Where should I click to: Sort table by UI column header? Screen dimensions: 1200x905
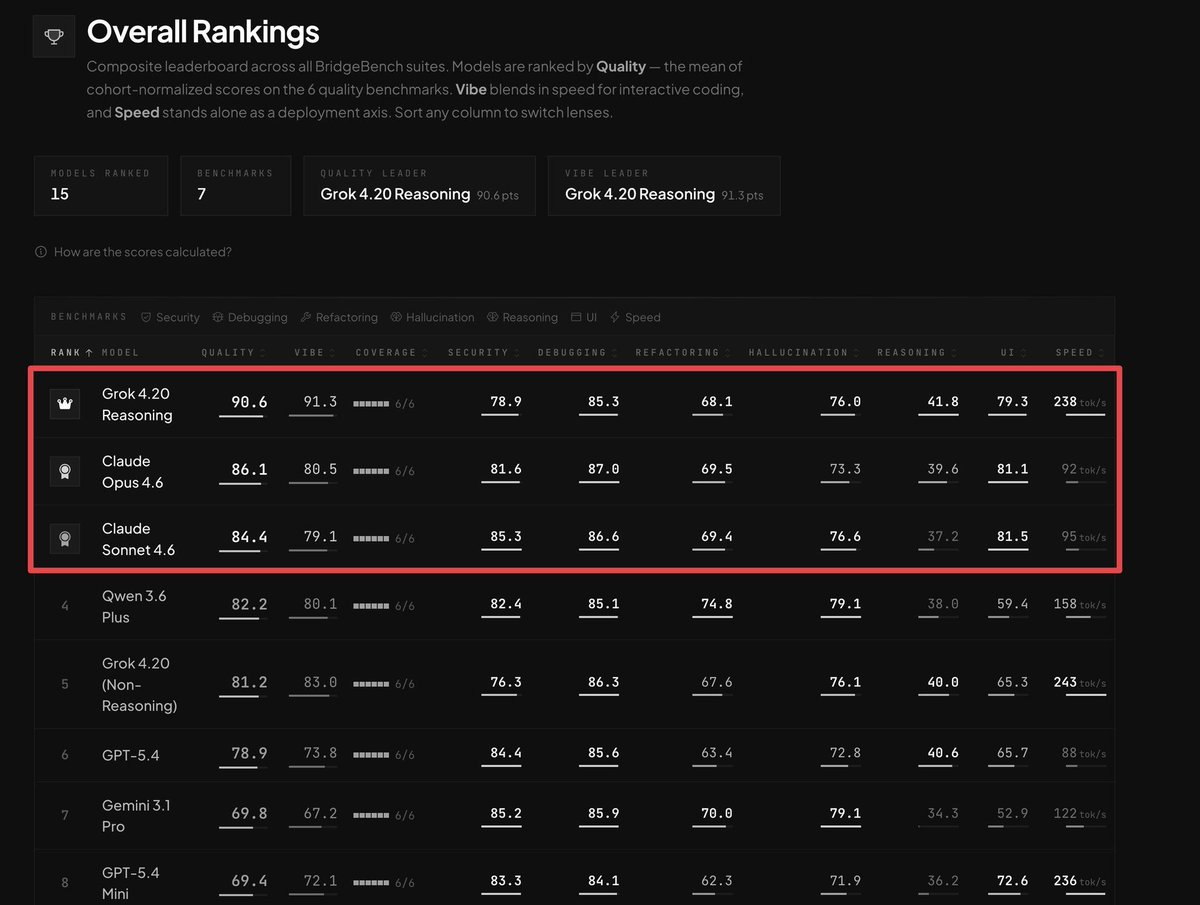click(1013, 353)
